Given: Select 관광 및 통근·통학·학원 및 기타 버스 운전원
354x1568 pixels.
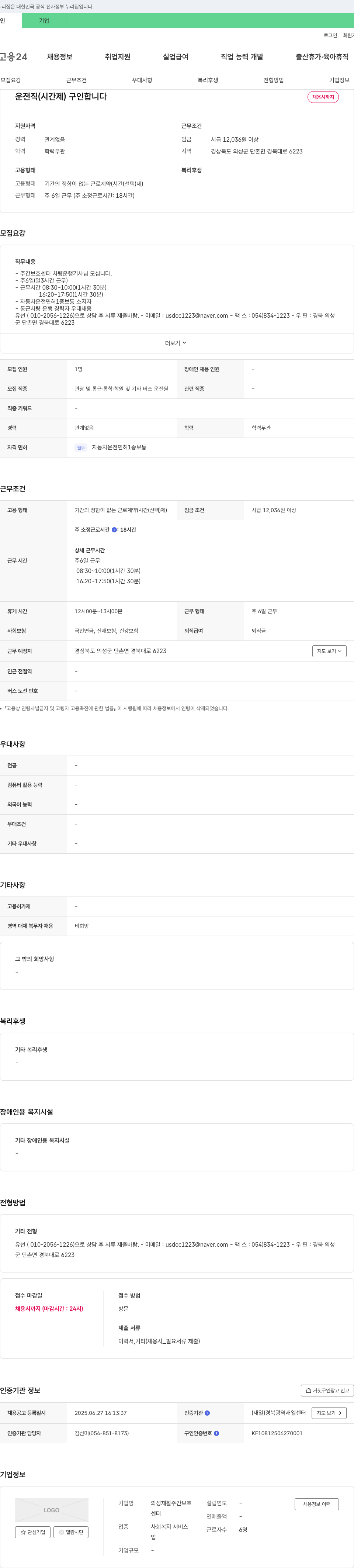Looking at the screenshot, I should [122, 388].
